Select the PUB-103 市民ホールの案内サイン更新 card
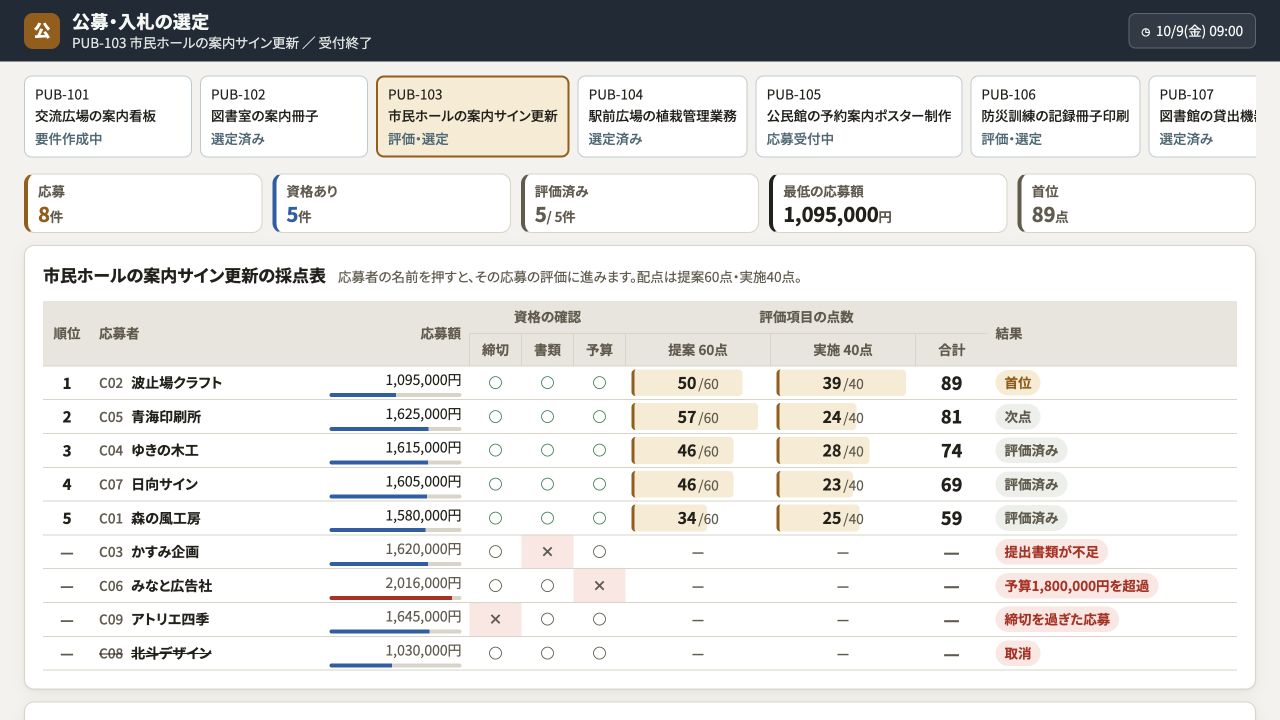Screen dimensions: 1280x720 click(x=473, y=117)
